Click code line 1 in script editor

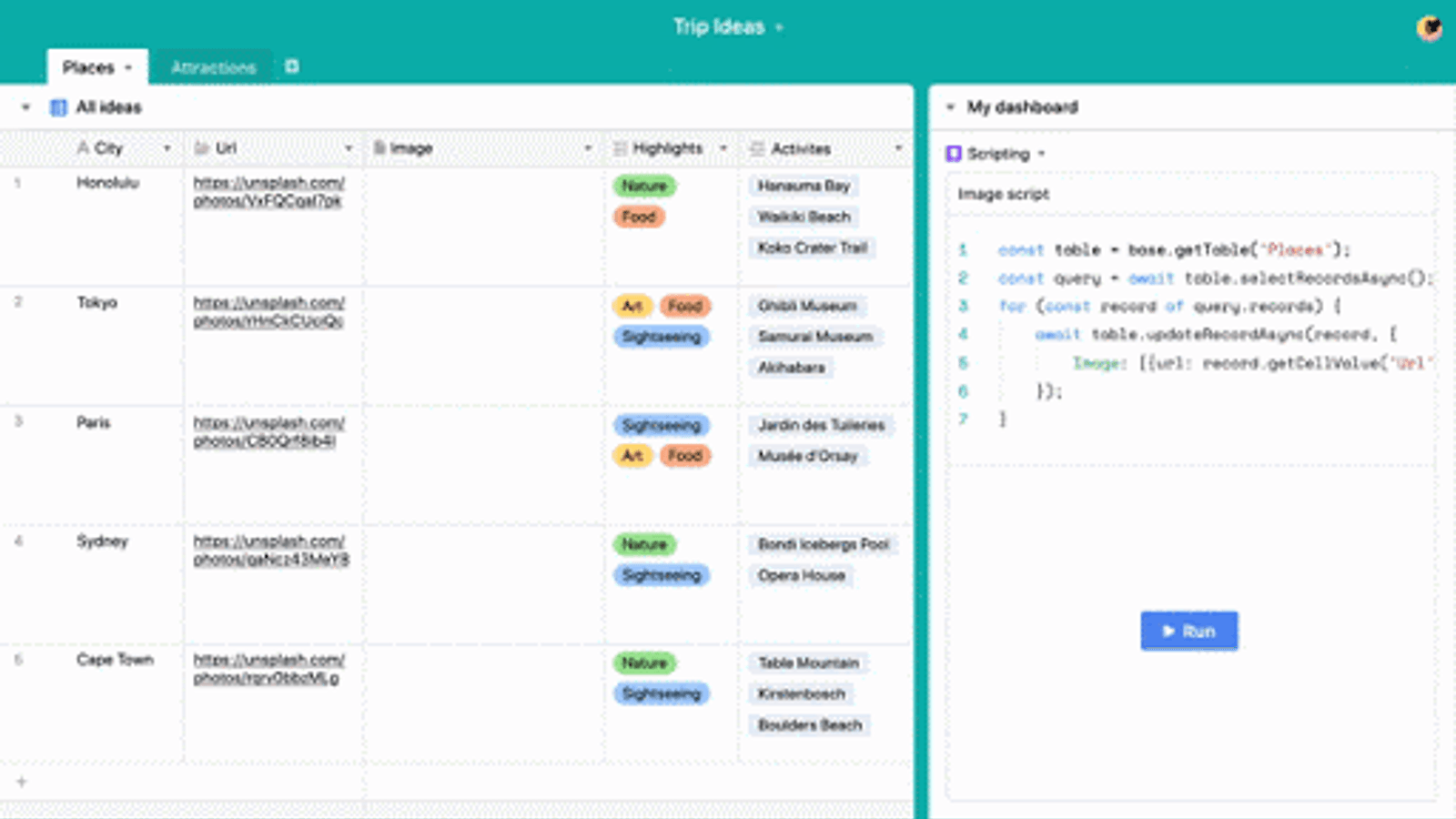coord(1174,249)
